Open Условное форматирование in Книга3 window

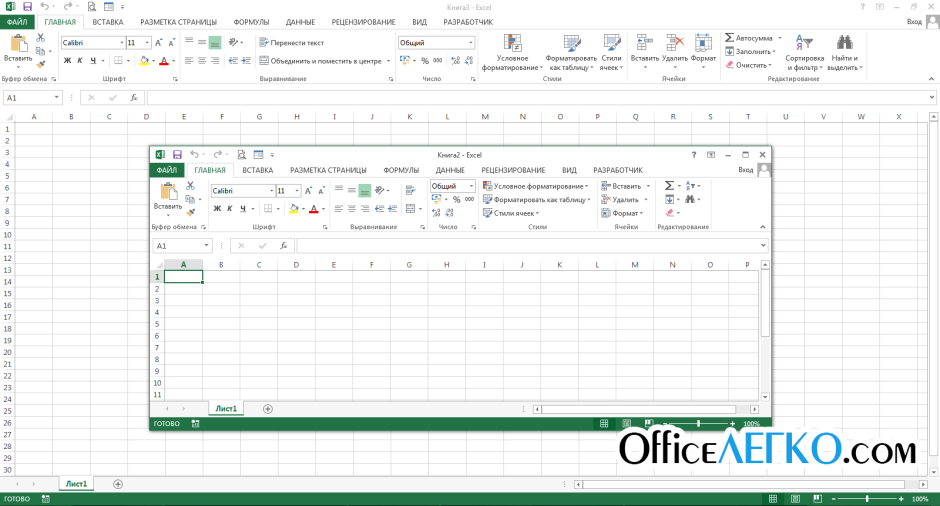(512, 53)
